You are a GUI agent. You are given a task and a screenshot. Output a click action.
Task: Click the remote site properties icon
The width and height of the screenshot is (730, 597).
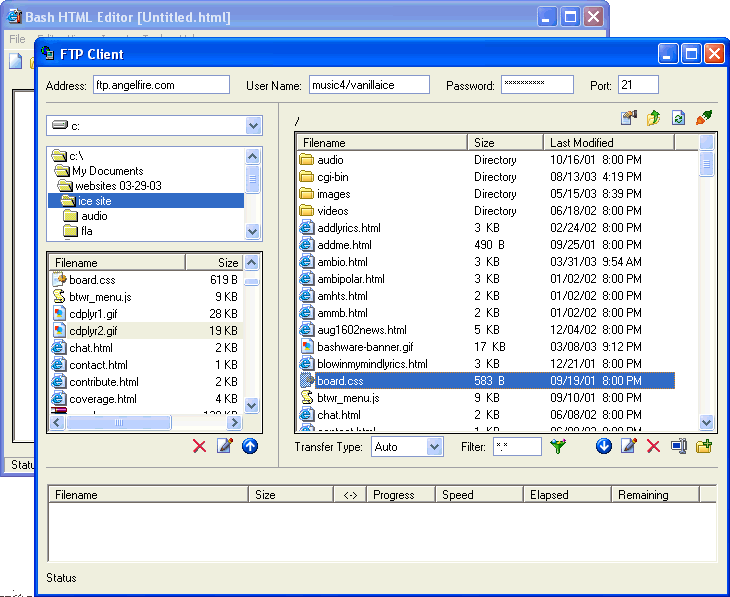629,118
